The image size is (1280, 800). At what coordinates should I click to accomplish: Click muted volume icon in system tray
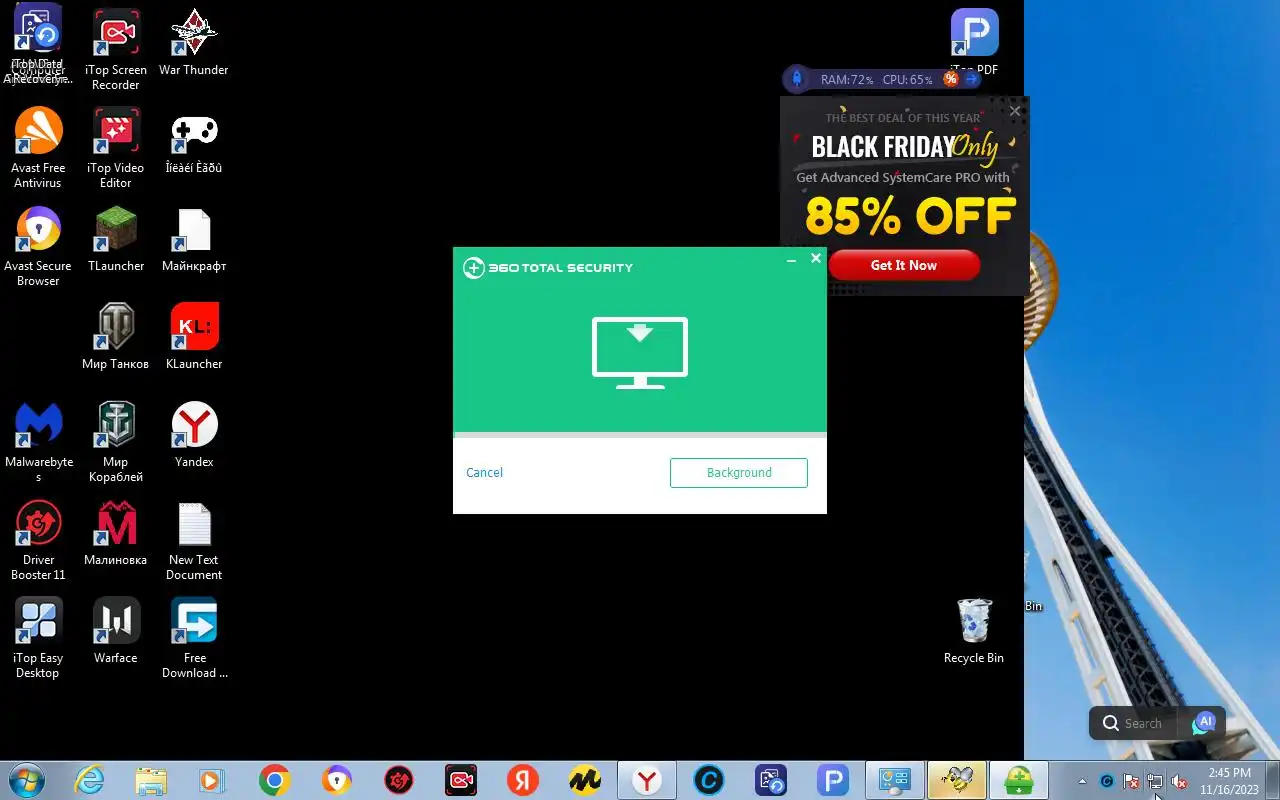pos(1179,781)
